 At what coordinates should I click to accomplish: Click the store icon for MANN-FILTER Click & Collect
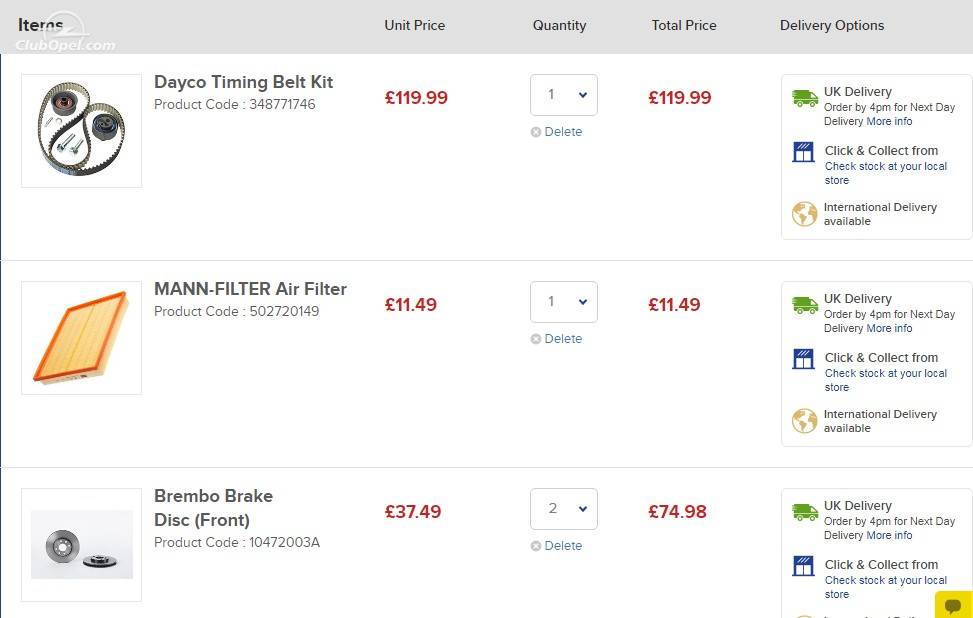[x=803, y=359]
